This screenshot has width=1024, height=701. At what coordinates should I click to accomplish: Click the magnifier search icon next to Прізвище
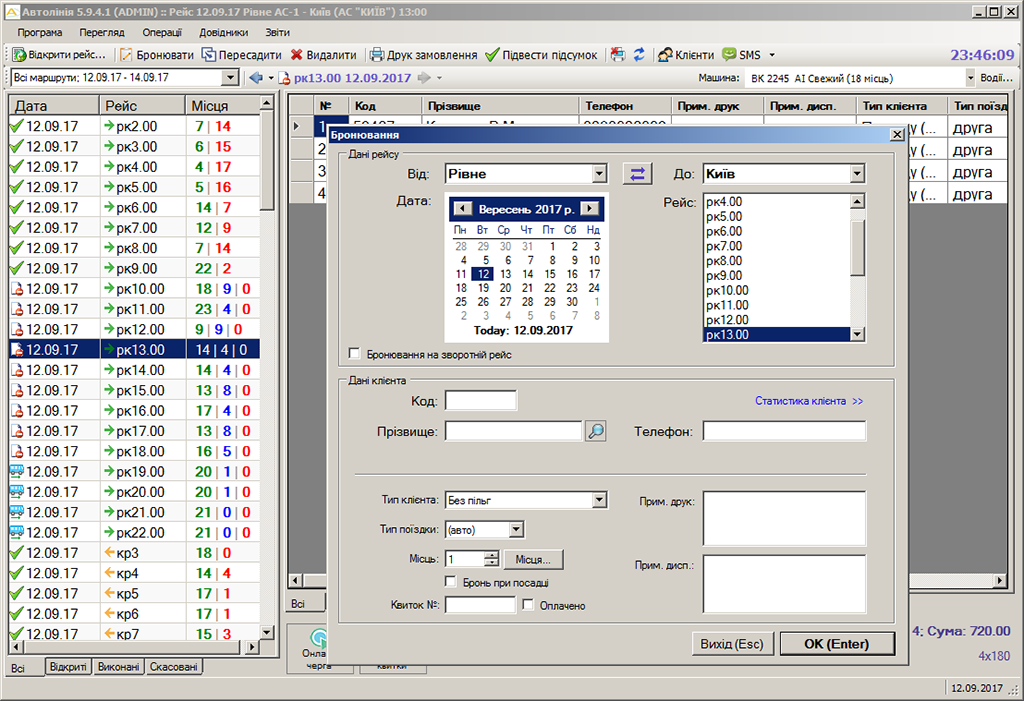pos(596,431)
